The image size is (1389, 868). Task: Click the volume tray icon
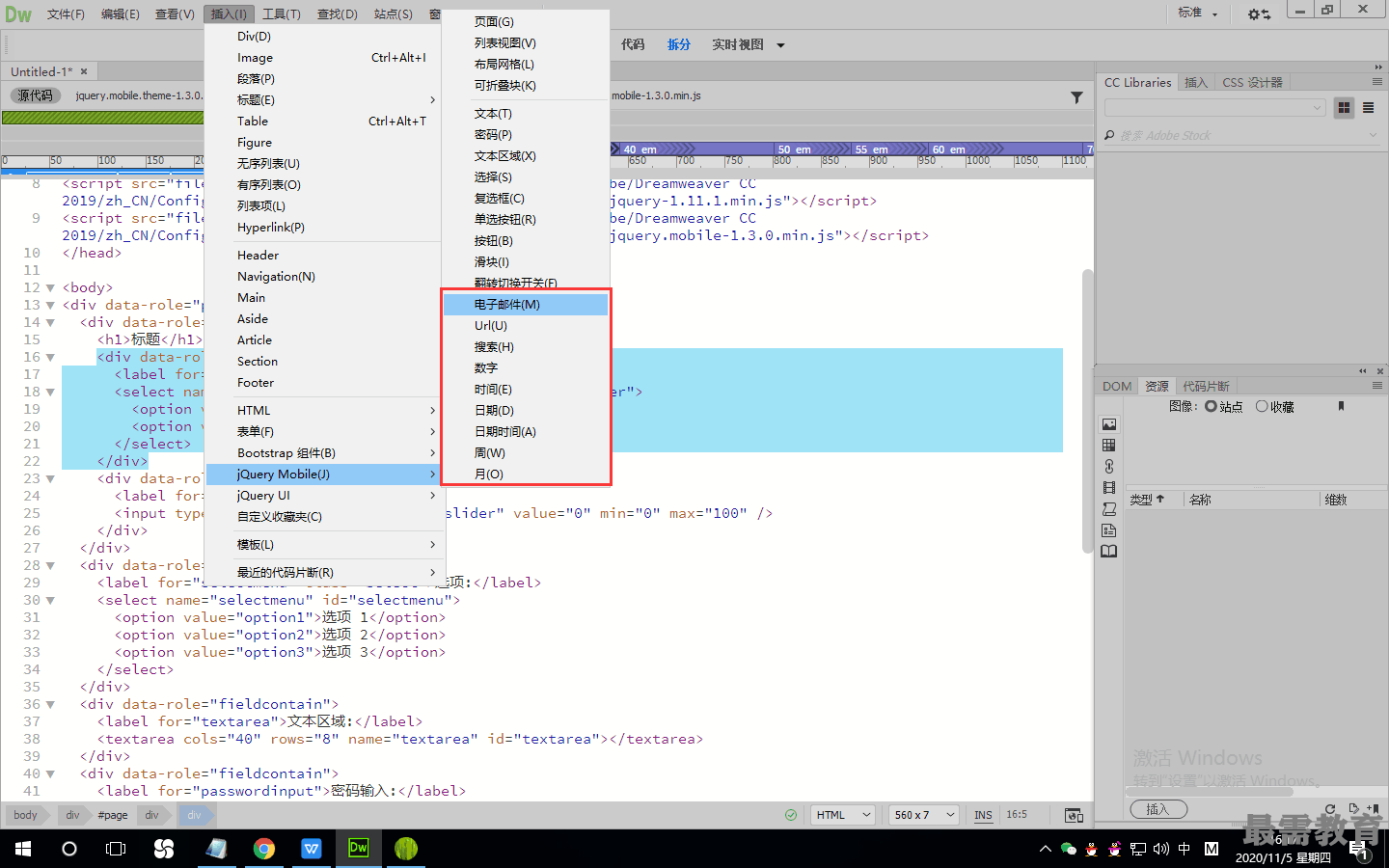[x=1161, y=849]
